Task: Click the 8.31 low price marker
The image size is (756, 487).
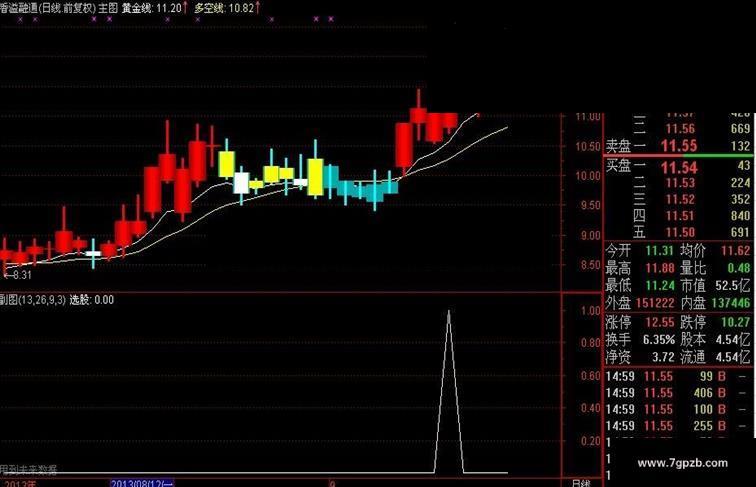Action: tap(17, 275)
